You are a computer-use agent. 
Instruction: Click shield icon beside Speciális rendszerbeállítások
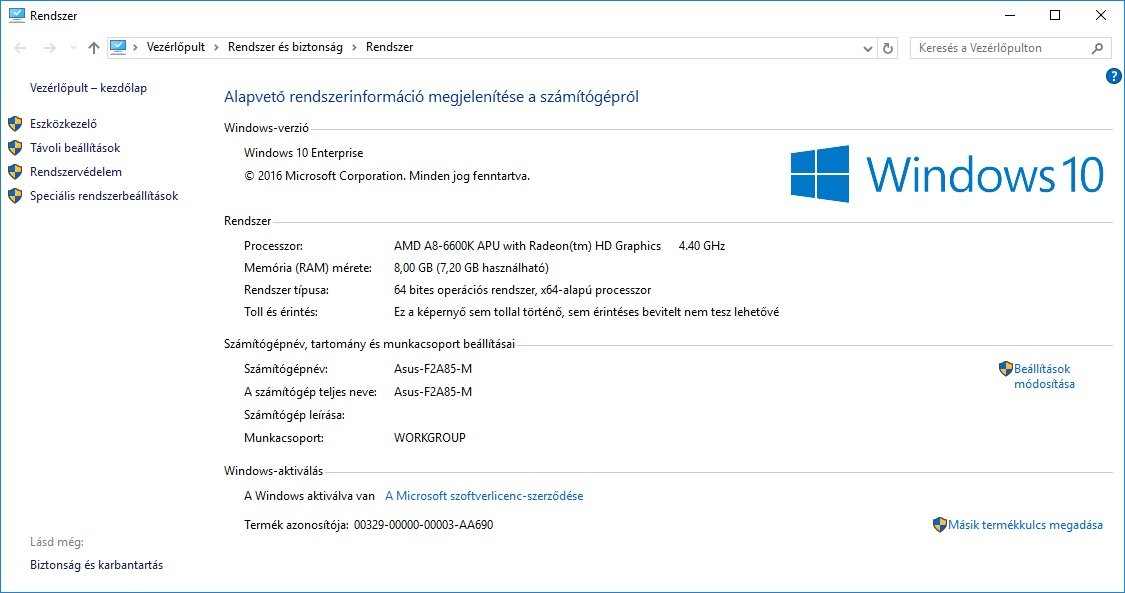click(15, 196)
